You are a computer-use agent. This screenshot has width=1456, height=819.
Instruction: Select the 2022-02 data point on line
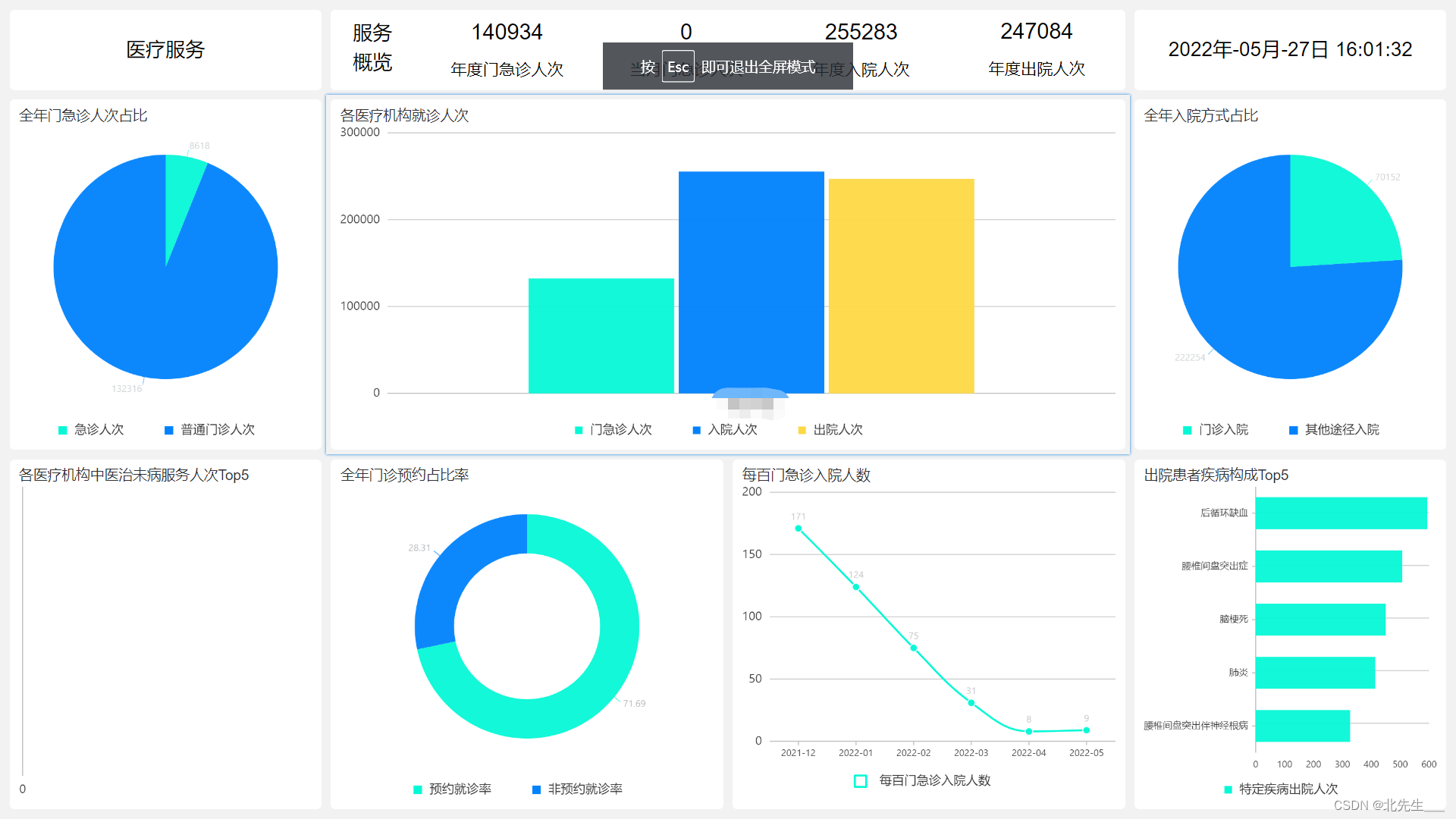click(x=914, y=648)
